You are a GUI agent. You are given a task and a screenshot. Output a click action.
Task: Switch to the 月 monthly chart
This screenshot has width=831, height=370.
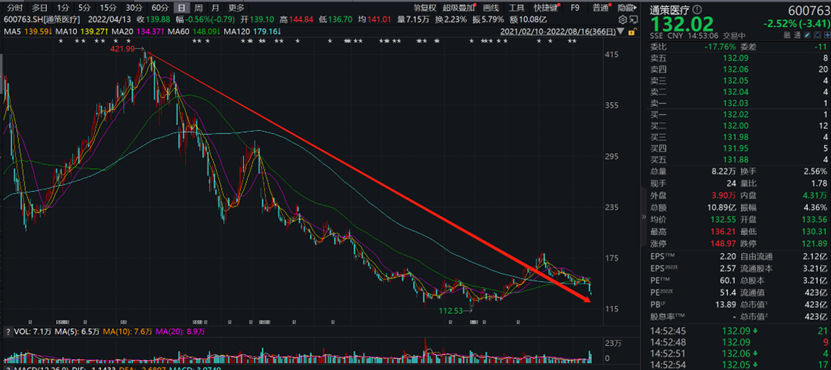214,7
